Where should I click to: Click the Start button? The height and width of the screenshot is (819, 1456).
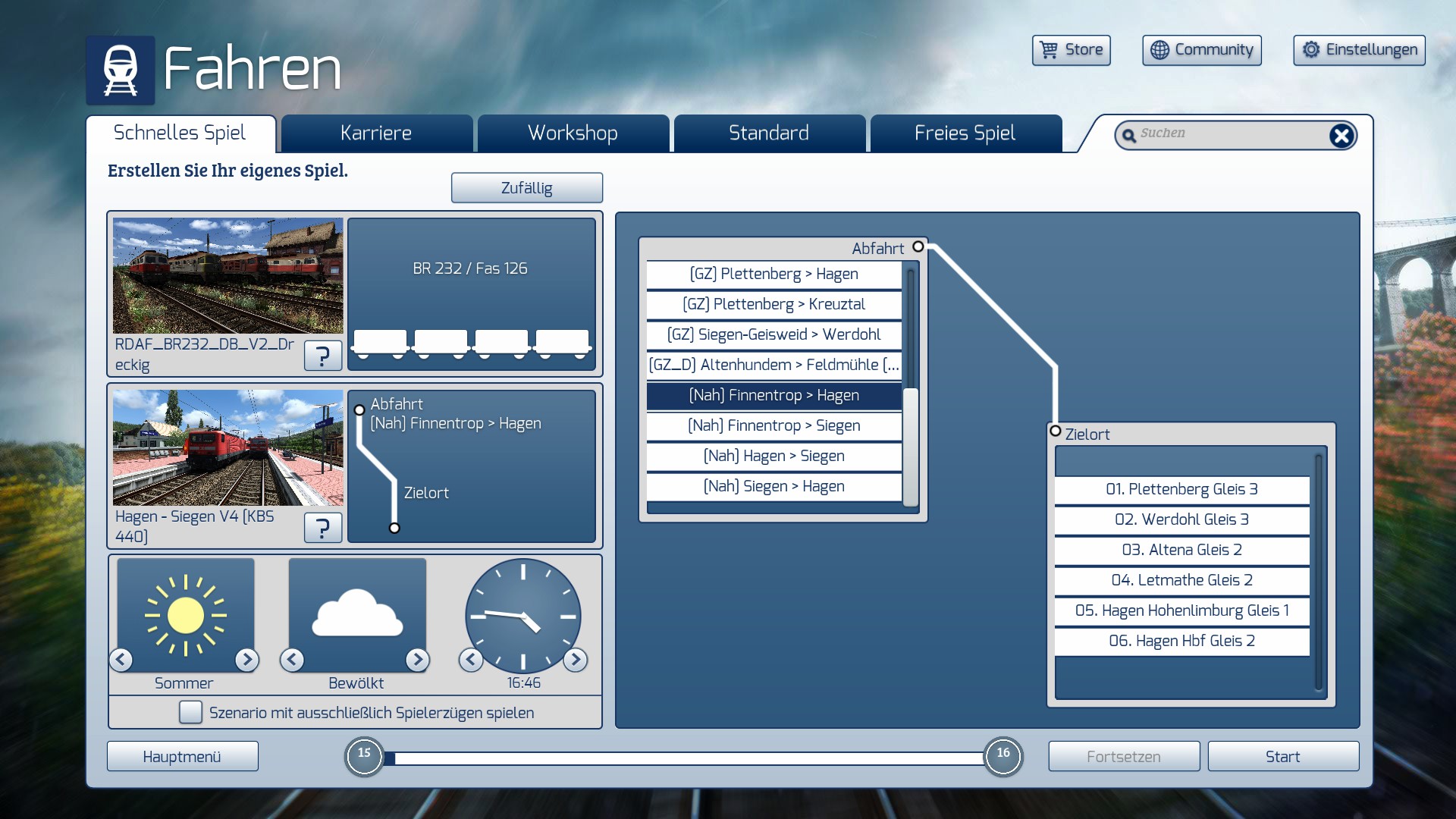tap(1282, 756)
